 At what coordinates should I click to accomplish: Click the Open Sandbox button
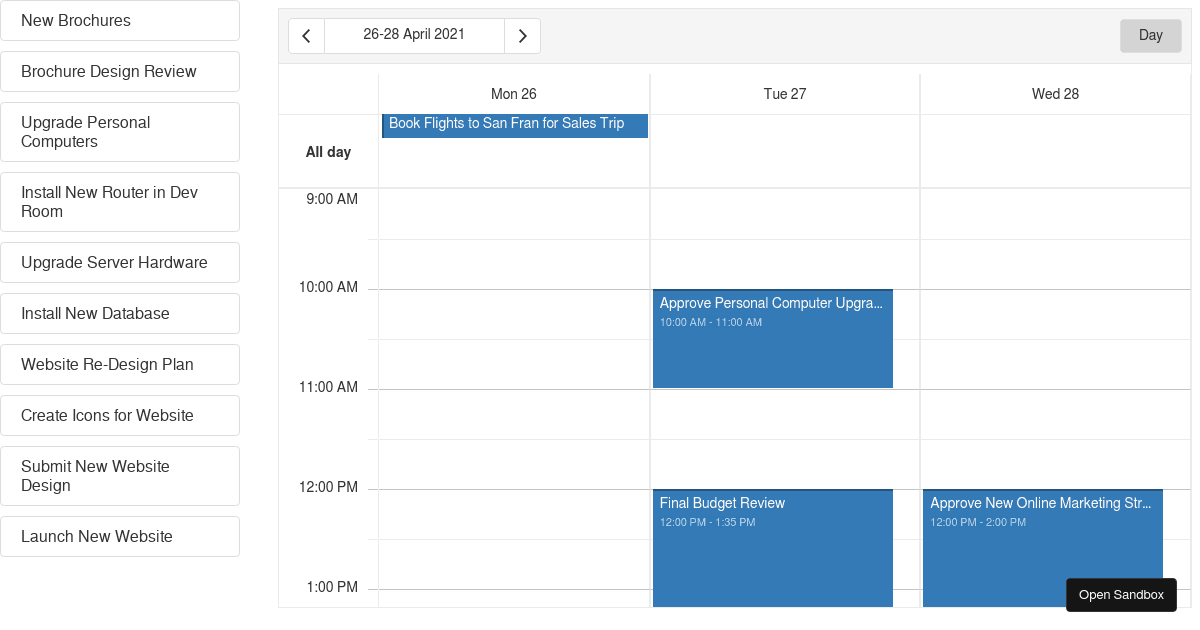(x=1121, y=595)
